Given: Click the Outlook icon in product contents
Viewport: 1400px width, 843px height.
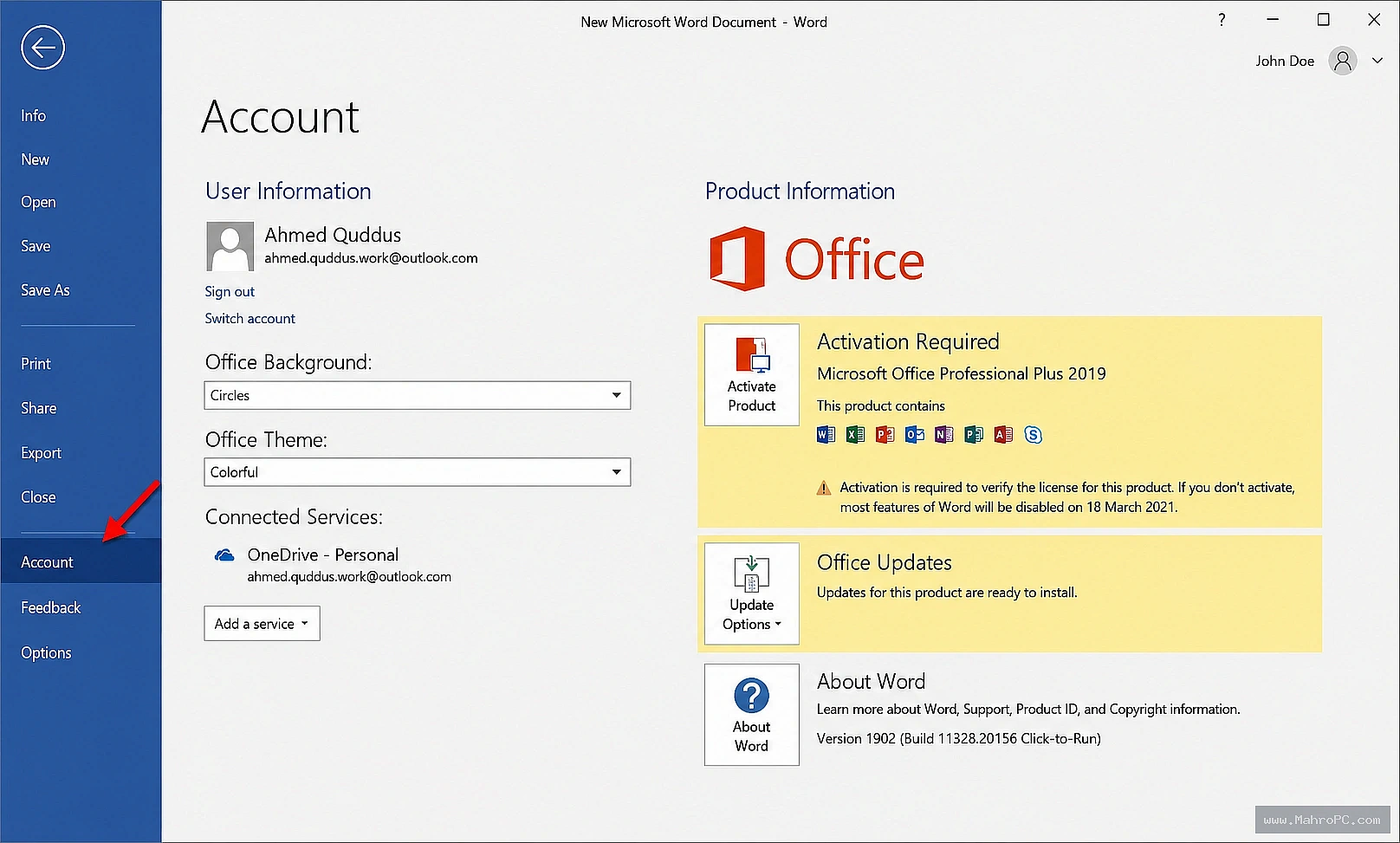Looking at the screenshot, I should 914,435.
